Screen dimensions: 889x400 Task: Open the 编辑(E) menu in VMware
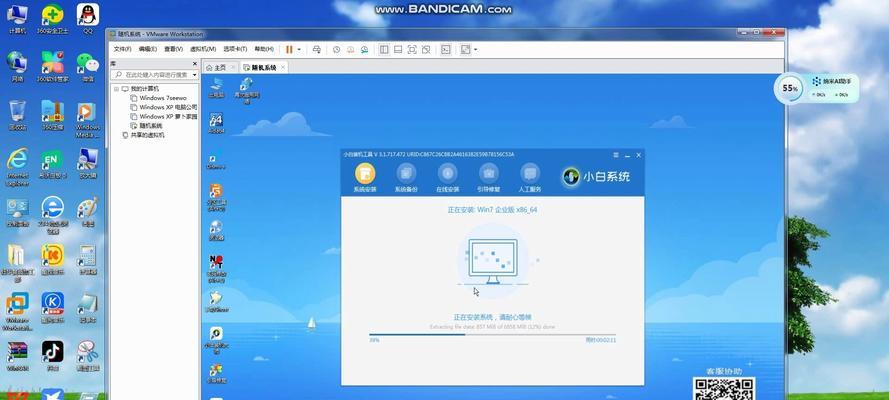pos(147,49)
